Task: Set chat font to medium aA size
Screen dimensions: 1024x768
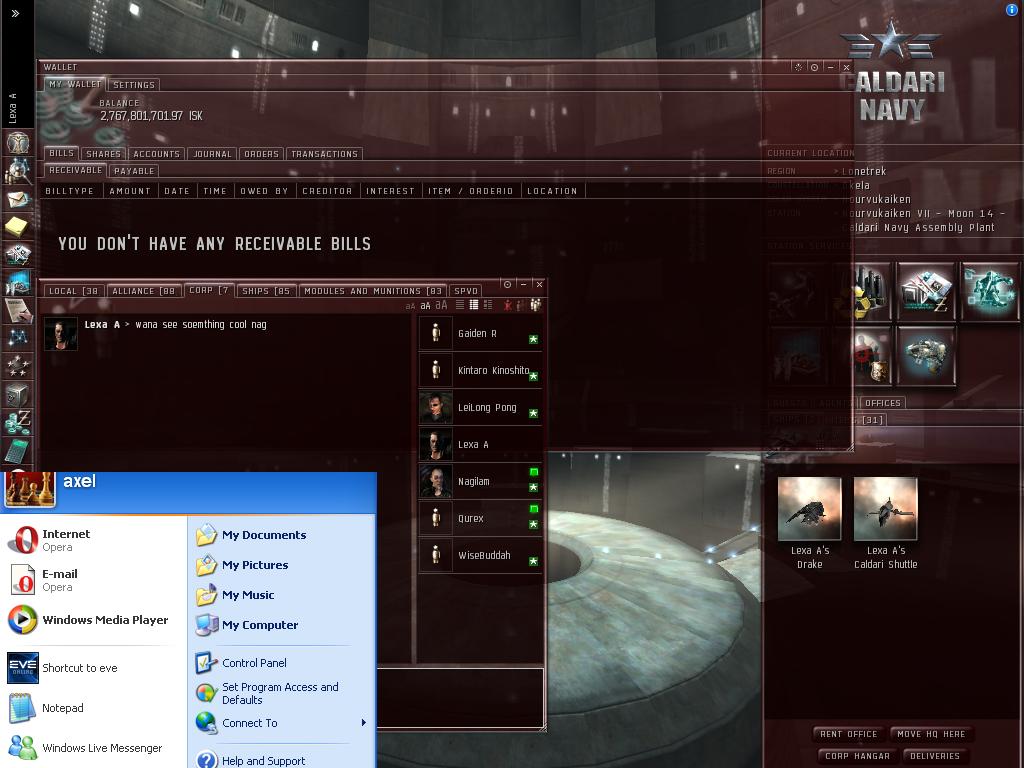Action: [425, 306]
